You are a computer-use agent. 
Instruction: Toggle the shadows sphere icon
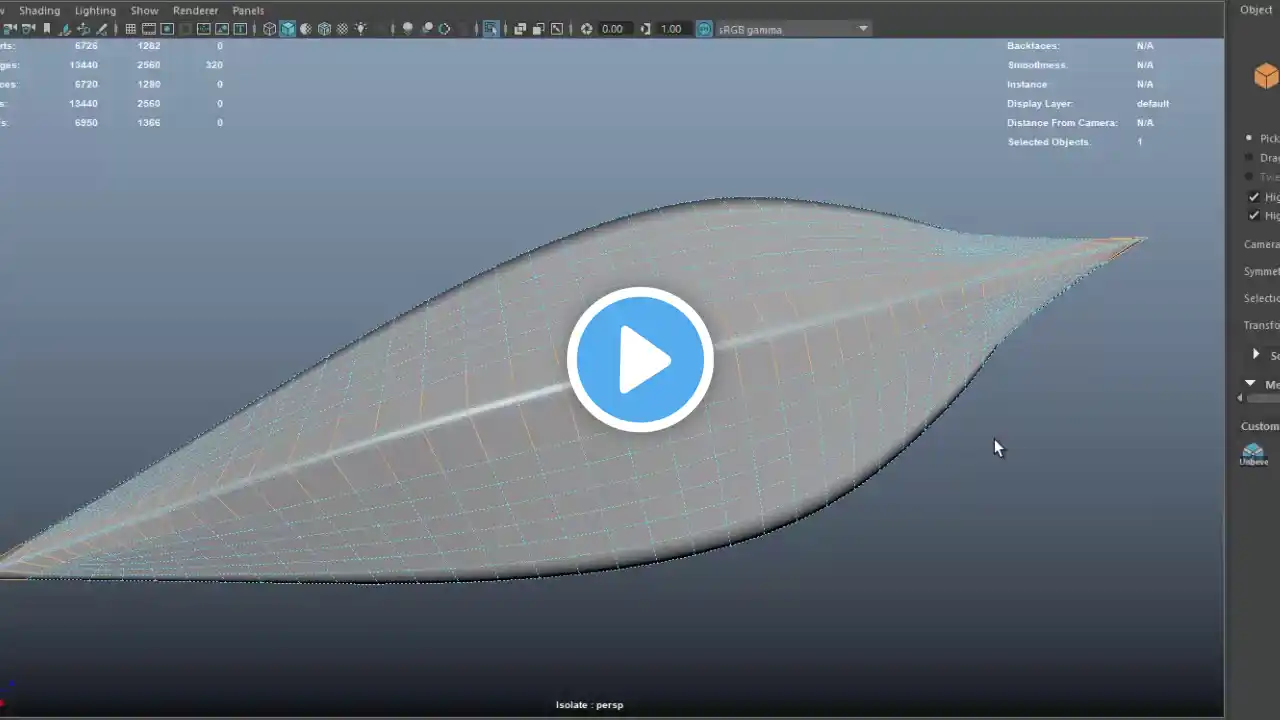(407, 29)
